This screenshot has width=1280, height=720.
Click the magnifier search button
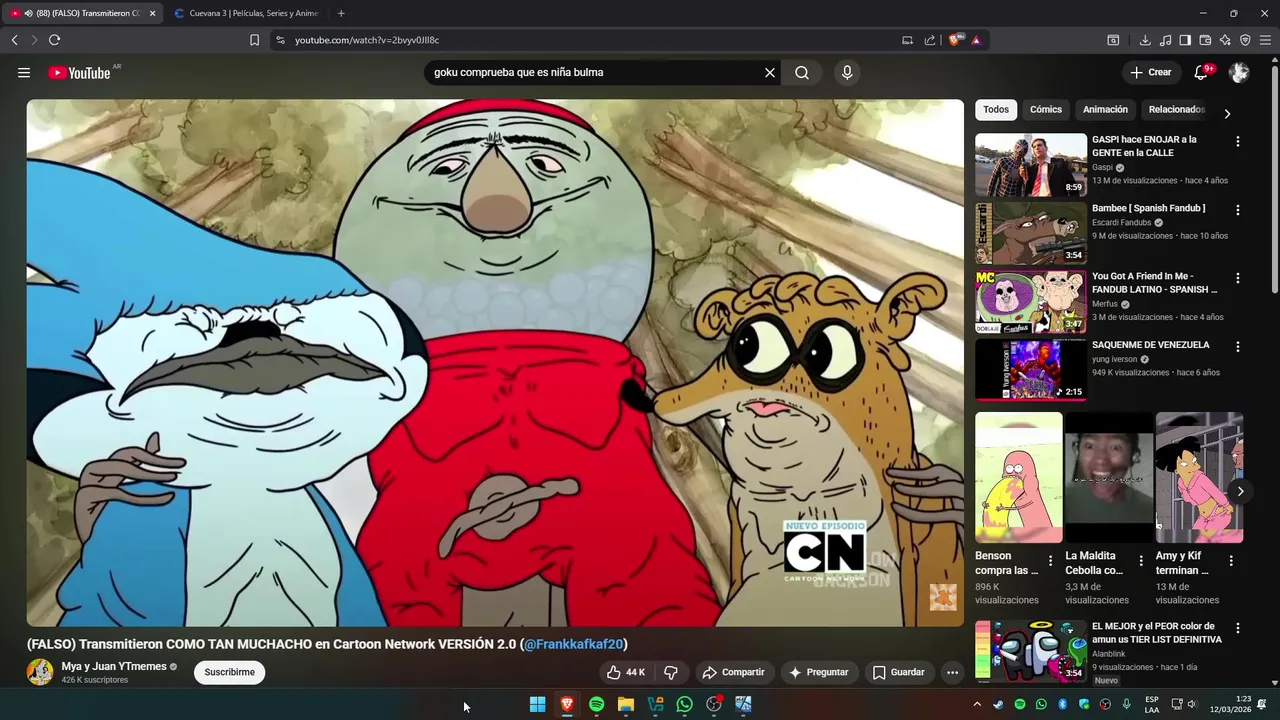point(802,72)
